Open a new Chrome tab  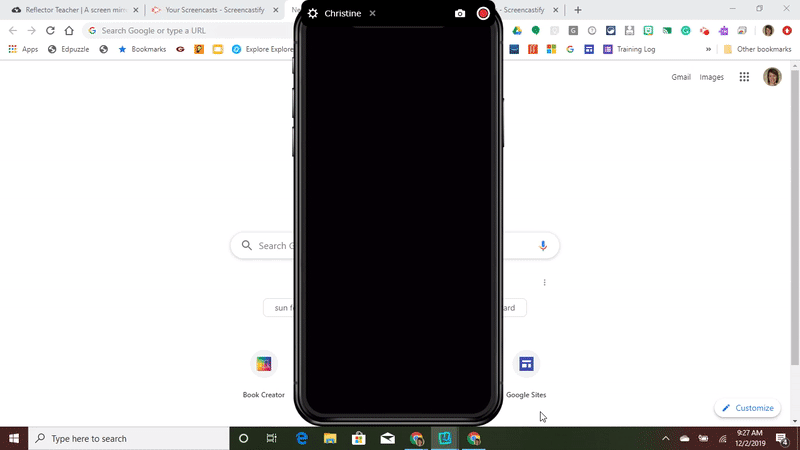(x=578, y=10)
